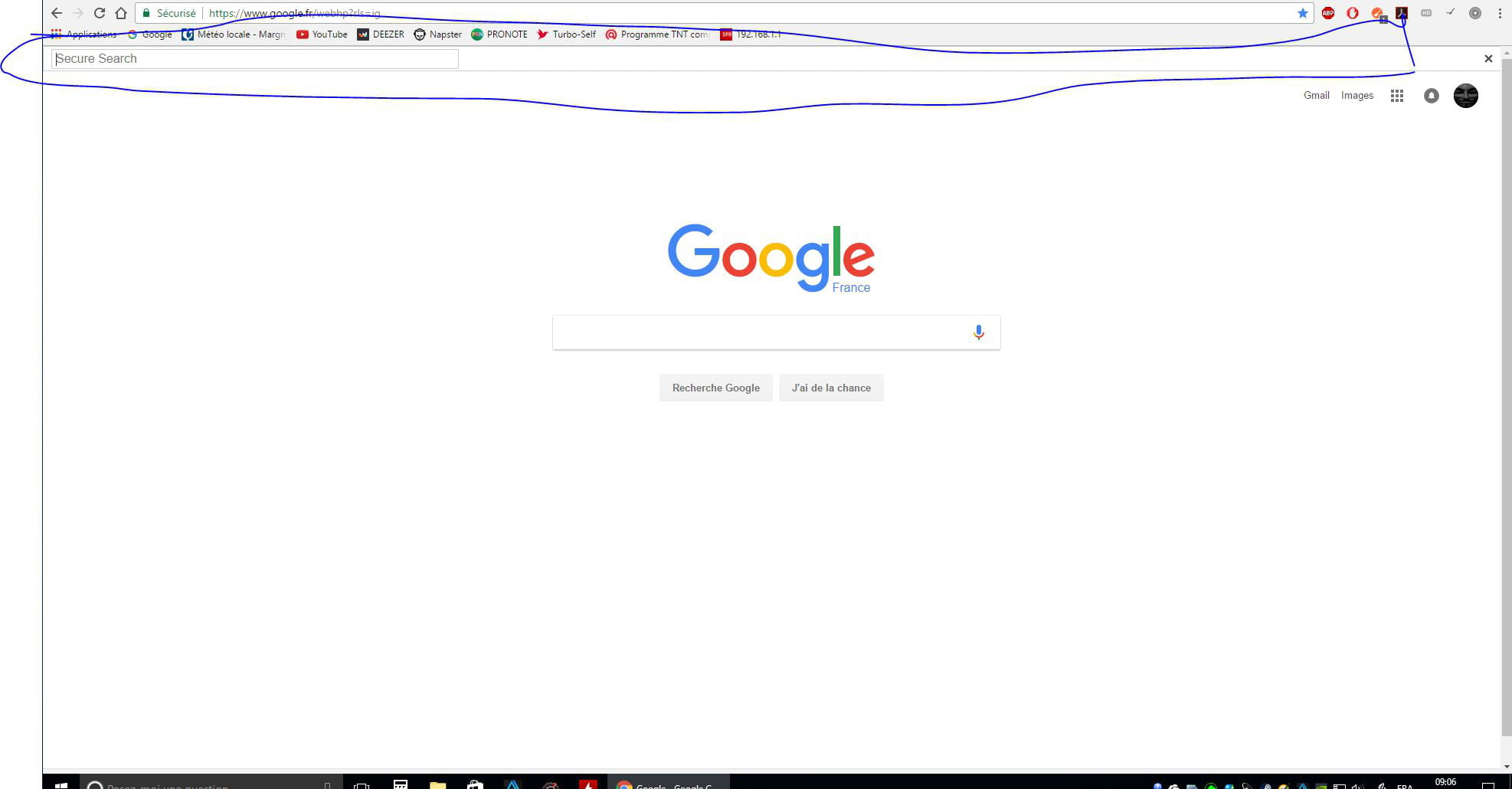Click the grey HD extension icon

tap(1426, 13)
